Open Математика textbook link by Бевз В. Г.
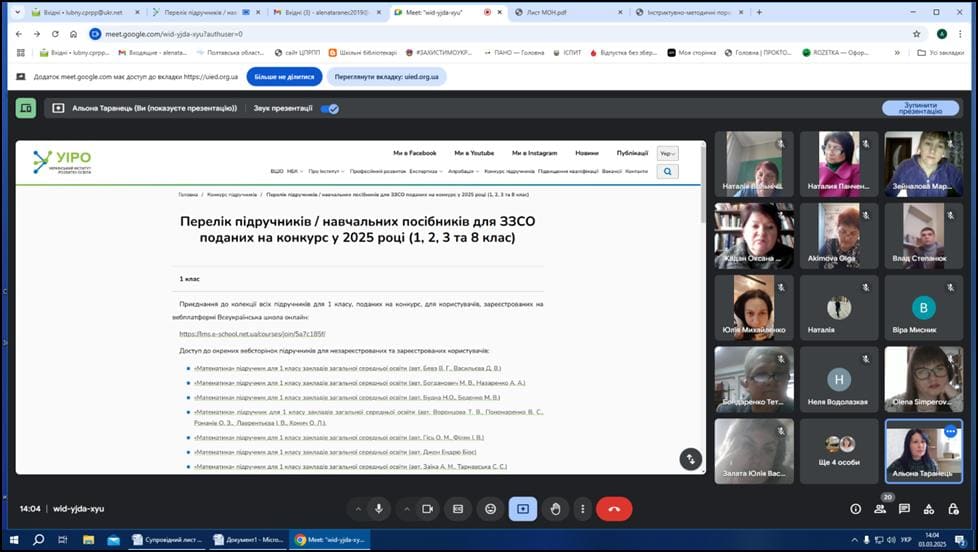This screenshot has height=552, width=978. pyautogui.click(x=347, y=368)
